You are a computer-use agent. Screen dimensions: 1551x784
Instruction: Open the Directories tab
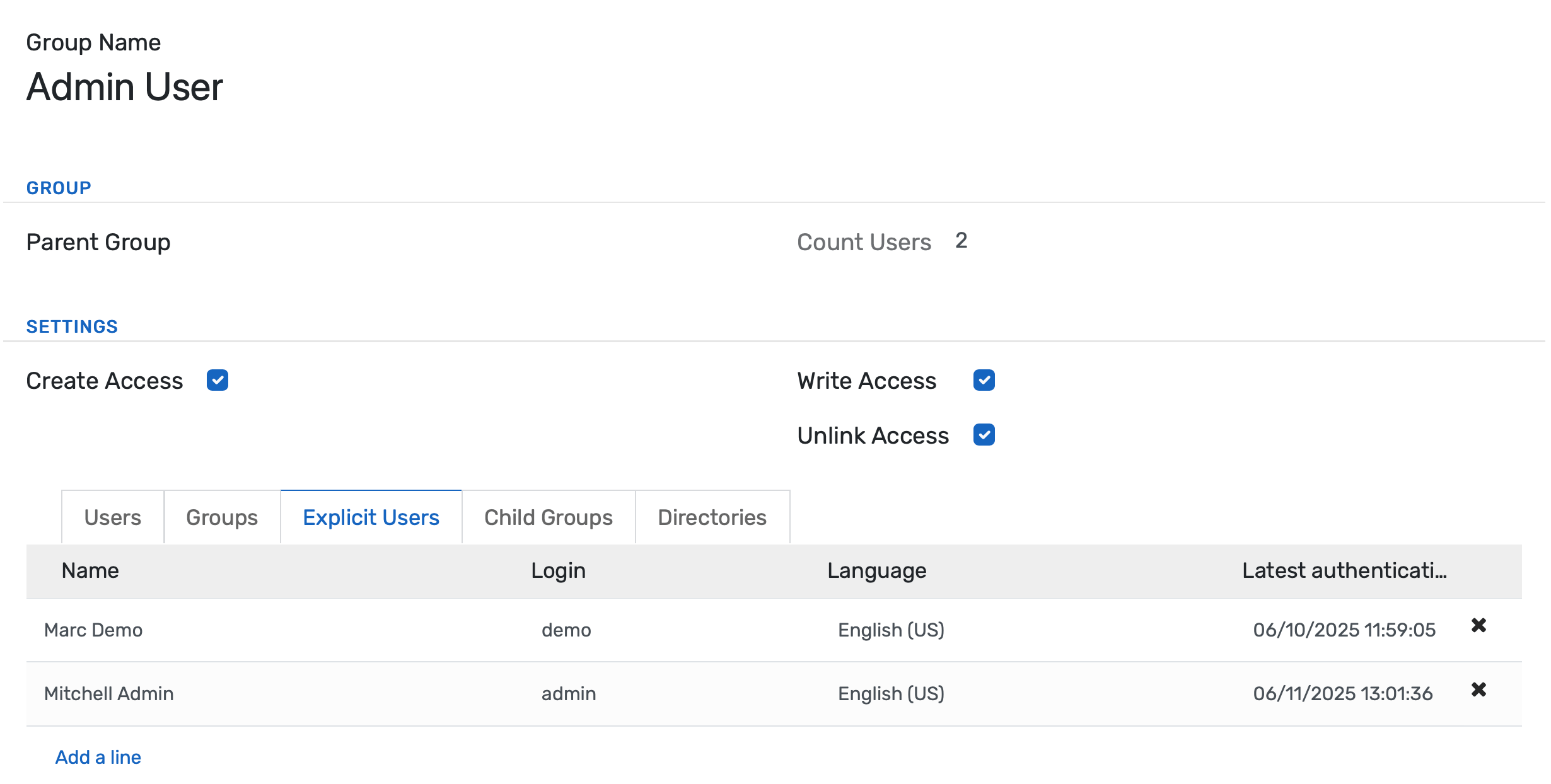coord(712,517)
